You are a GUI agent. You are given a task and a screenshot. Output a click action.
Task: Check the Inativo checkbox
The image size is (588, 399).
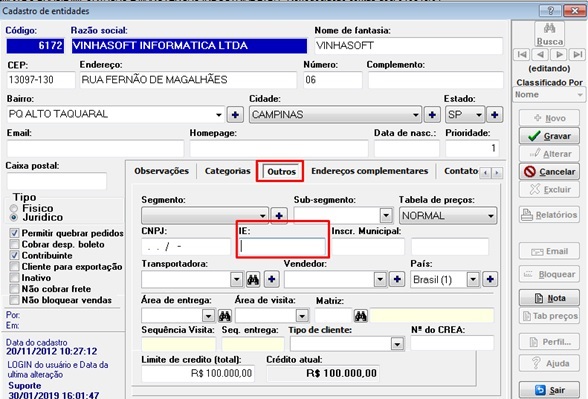click(14, 278)
